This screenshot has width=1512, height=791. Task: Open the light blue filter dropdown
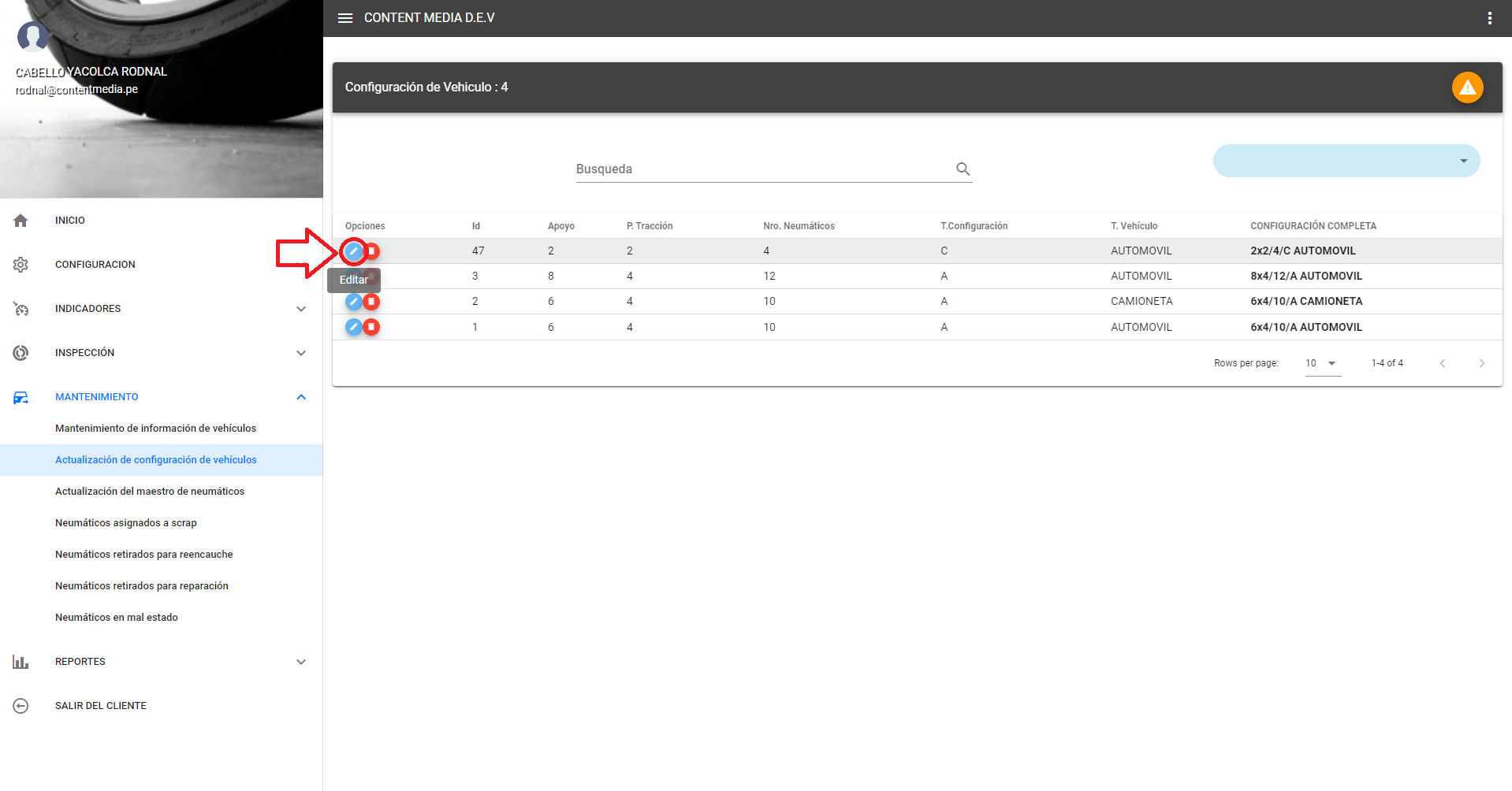1346,161
